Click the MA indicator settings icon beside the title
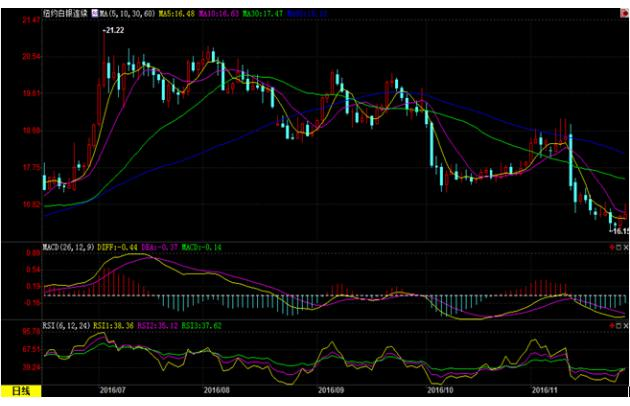 coord(95,13)
